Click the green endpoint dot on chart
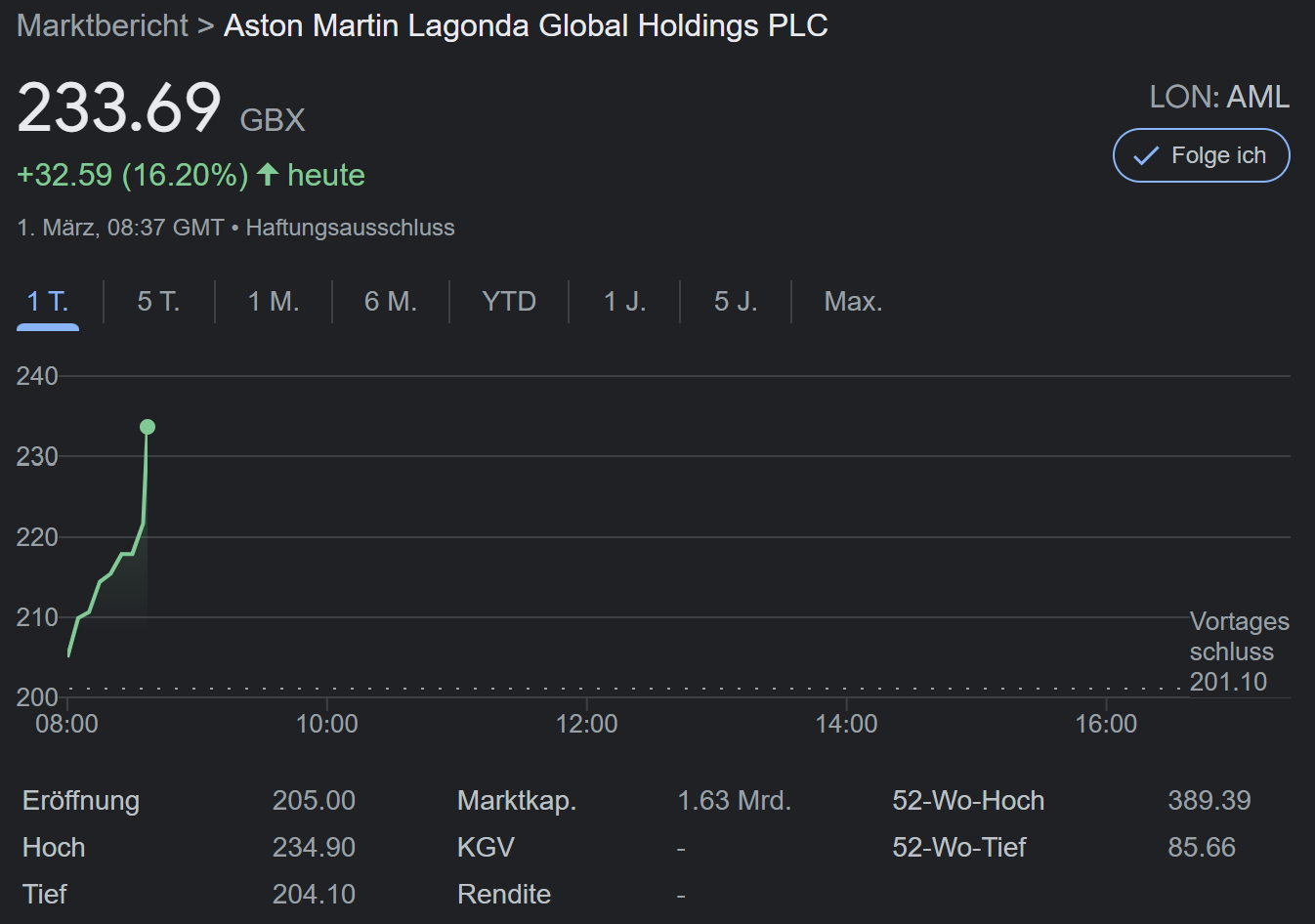 coord(148,427)
